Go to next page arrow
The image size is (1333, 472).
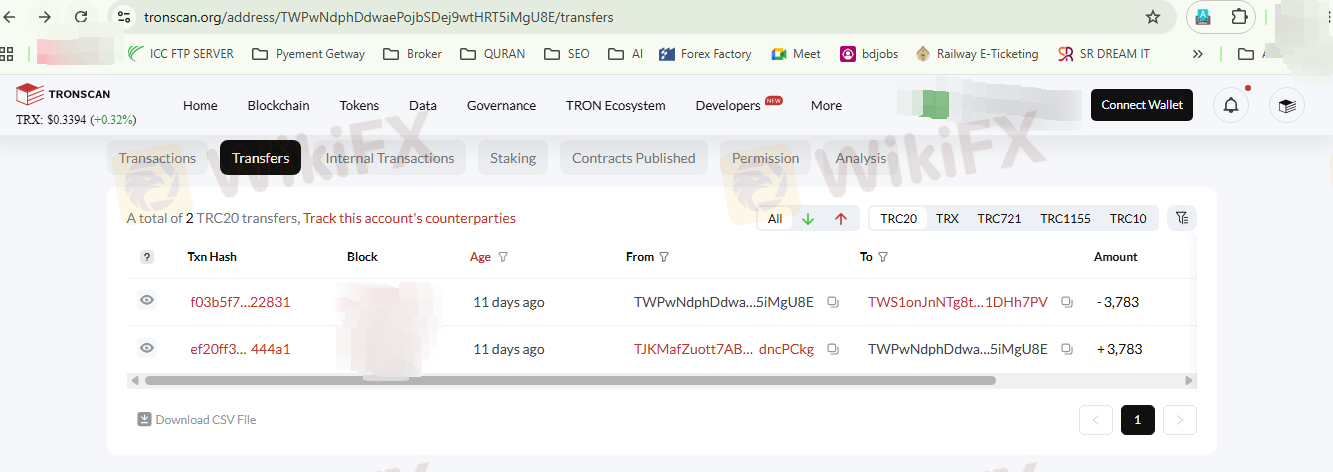coord(1180,420)
